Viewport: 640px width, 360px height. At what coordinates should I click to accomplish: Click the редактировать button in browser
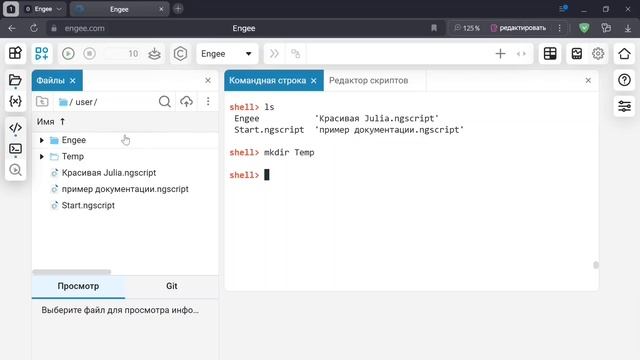[518, 28]
